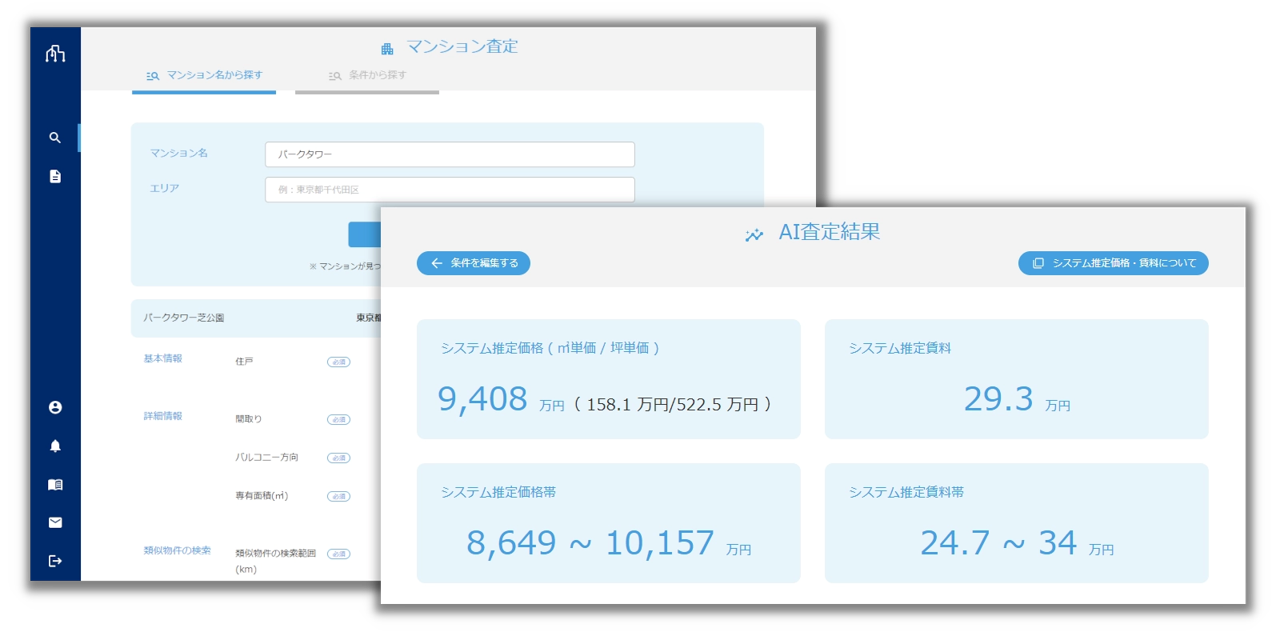Viewport: 1280px width, 640px height.
Task: Open messages via the envelope icon
Action: [55, 522]
